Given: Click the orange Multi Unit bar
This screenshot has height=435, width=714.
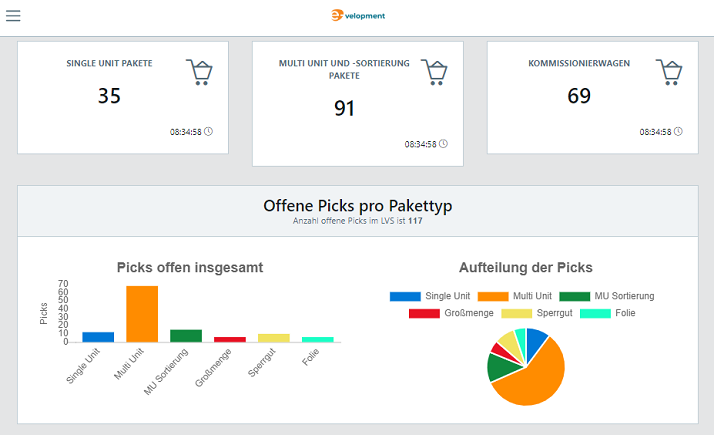Looking at the screenshot, I should [142, 315].
